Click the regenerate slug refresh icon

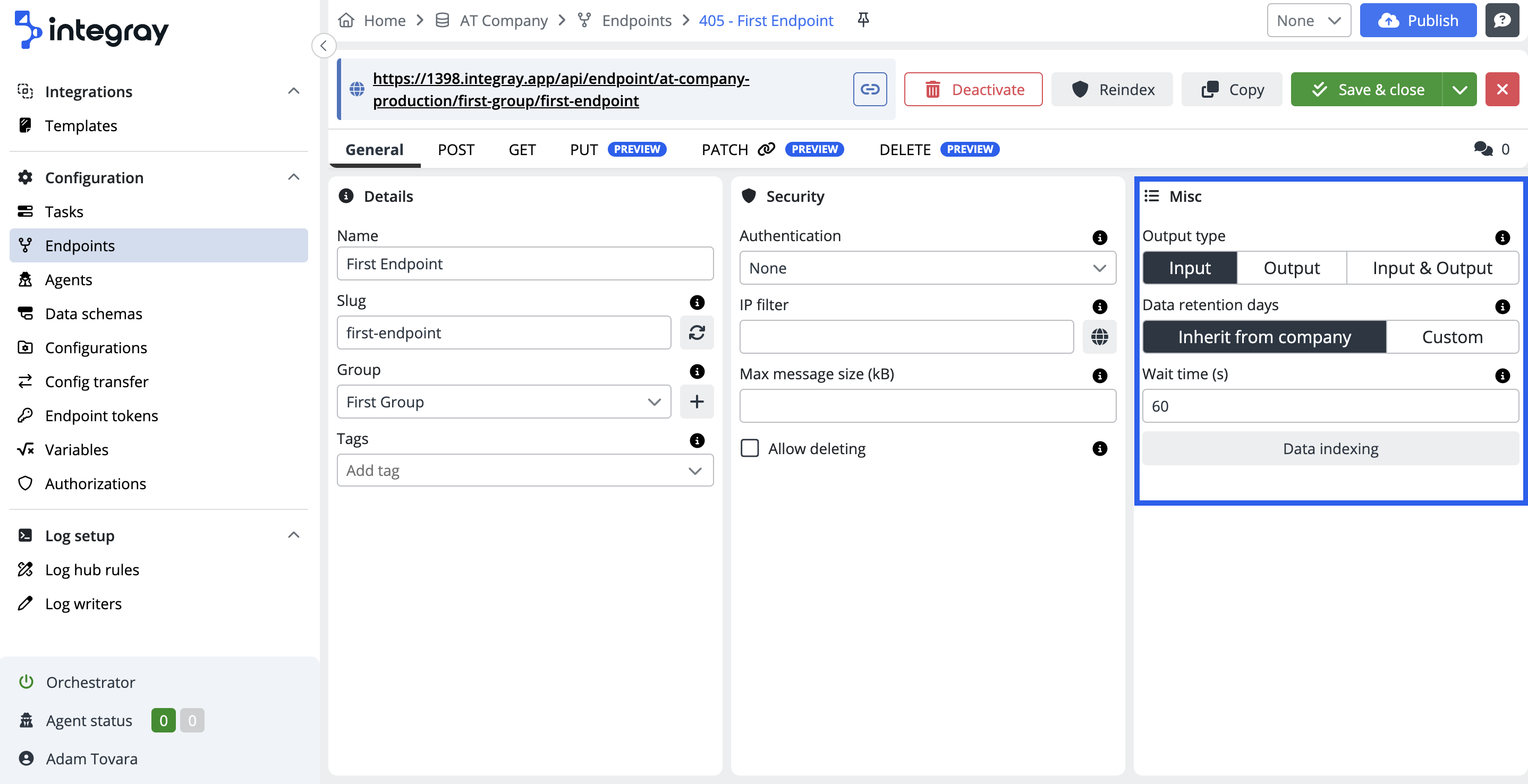click(x=697, y=333)
